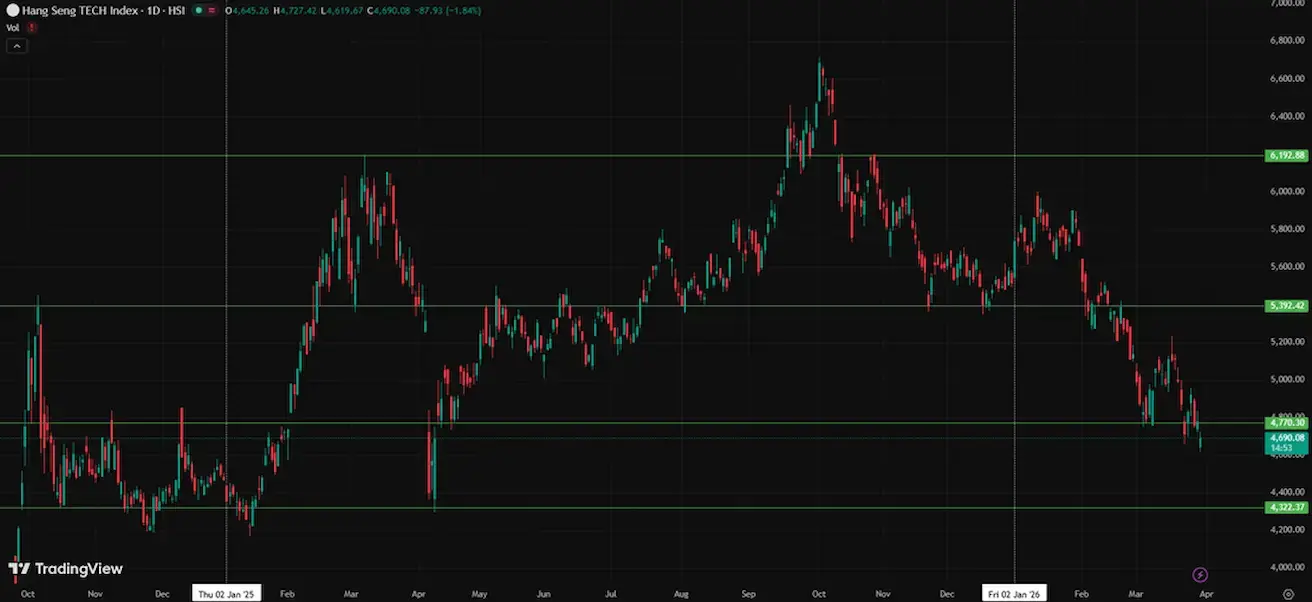
Task: Select the 4,322.37 support line label
Action: [1286, 508]
